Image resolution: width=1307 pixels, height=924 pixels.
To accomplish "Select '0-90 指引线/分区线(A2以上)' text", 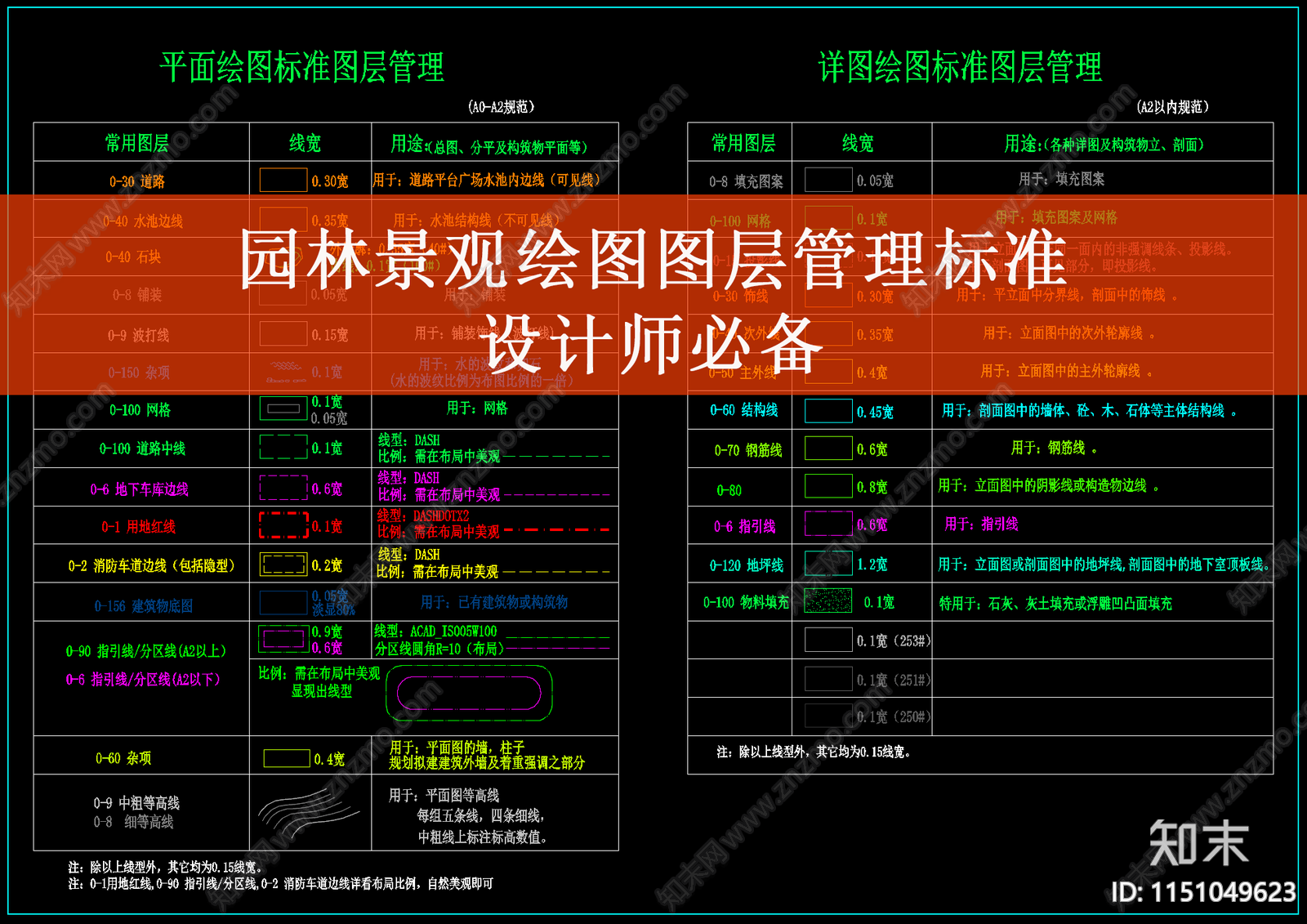I will [145, 651].
